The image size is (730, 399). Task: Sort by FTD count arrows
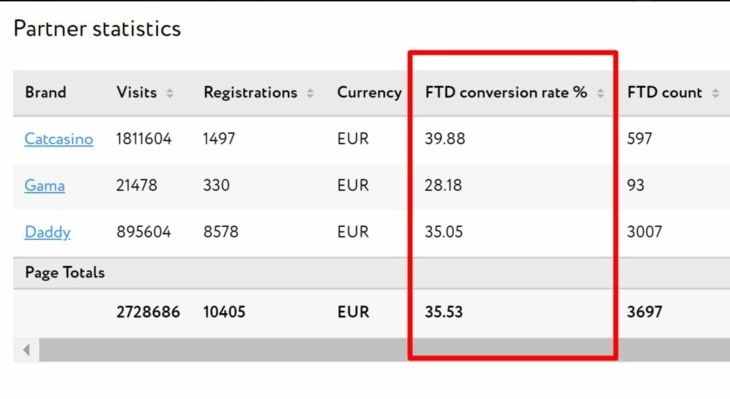[x=716, y=93]
